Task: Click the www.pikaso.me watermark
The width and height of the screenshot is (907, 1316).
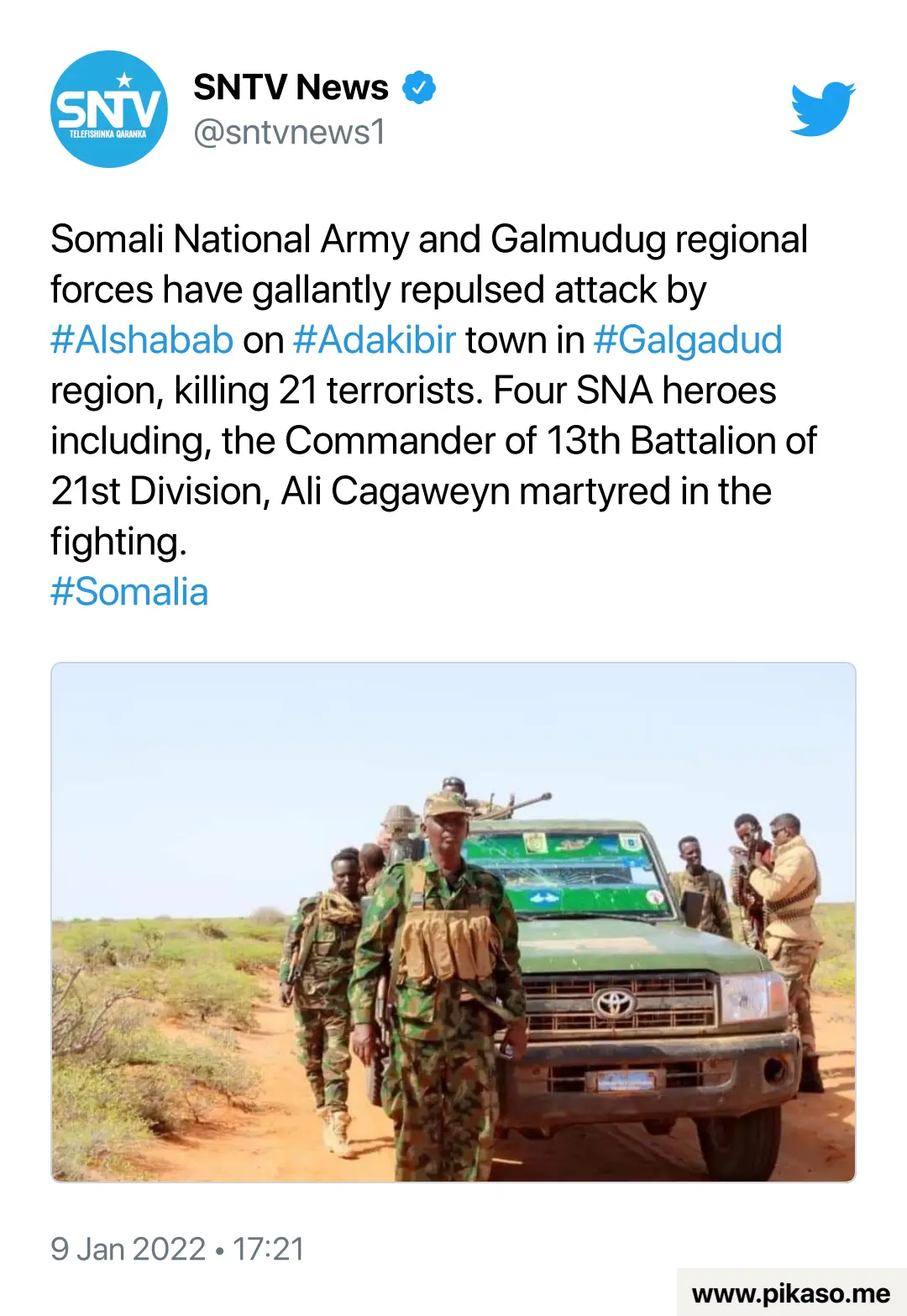Action: coord(791,1293)
